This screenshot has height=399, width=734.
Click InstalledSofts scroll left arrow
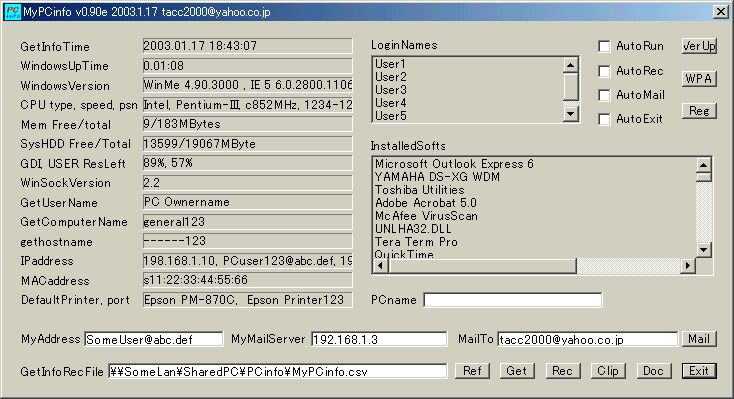point(381,266)
